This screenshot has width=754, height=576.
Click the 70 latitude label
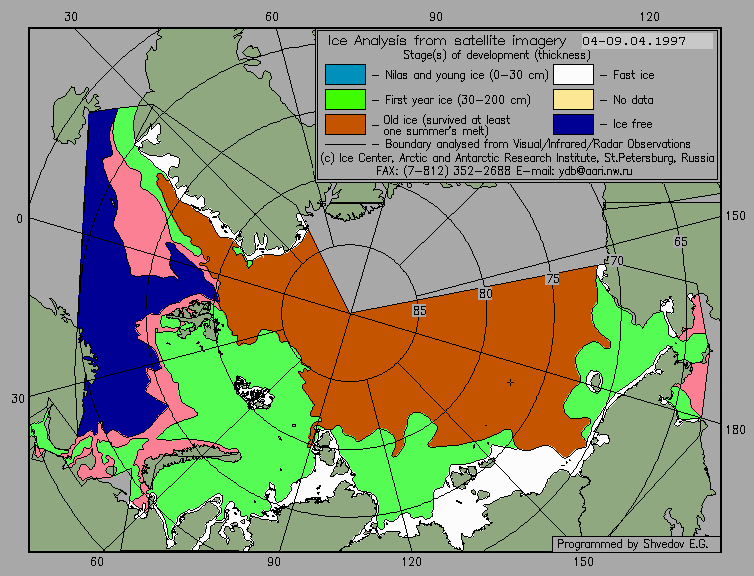click(x=616, y=261)
